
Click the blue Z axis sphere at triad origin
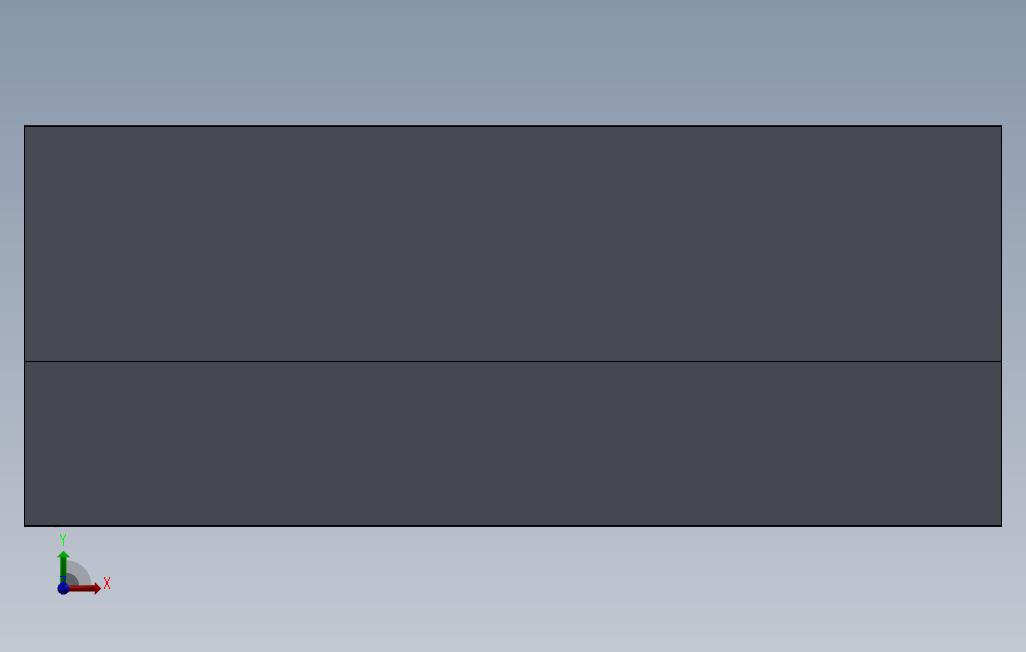tap(63, 589)
